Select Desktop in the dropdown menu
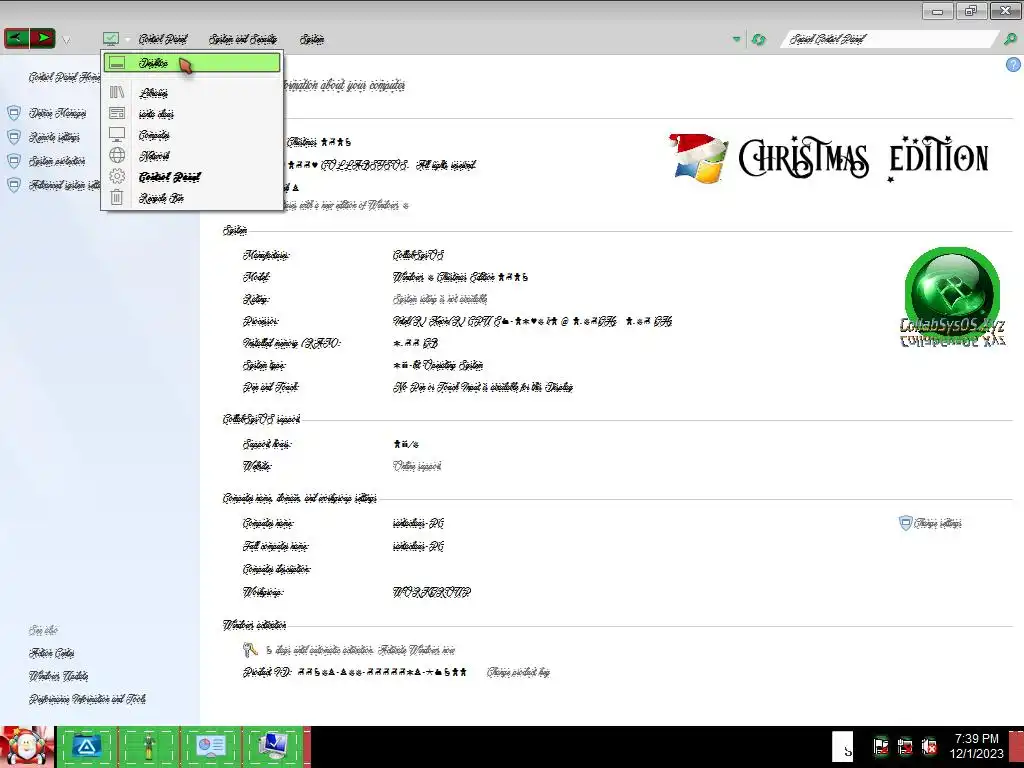 pos(192,63)
